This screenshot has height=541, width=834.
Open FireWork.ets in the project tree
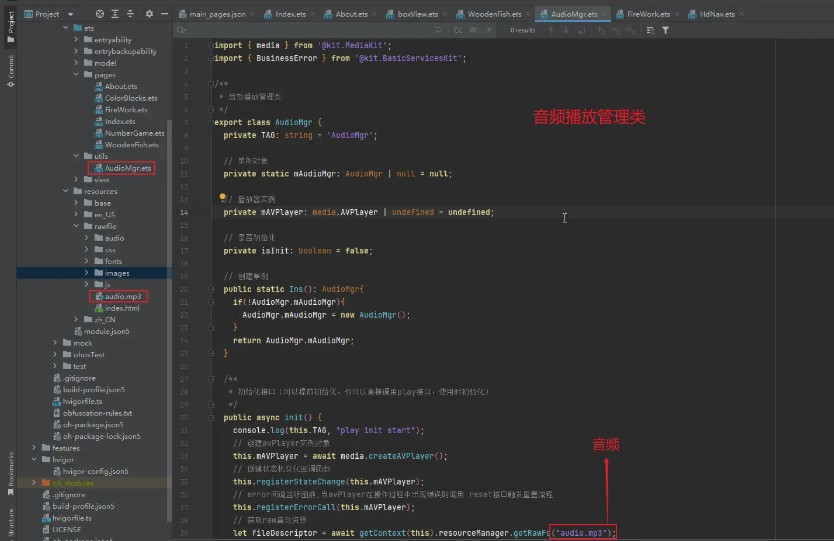[121, 110]
